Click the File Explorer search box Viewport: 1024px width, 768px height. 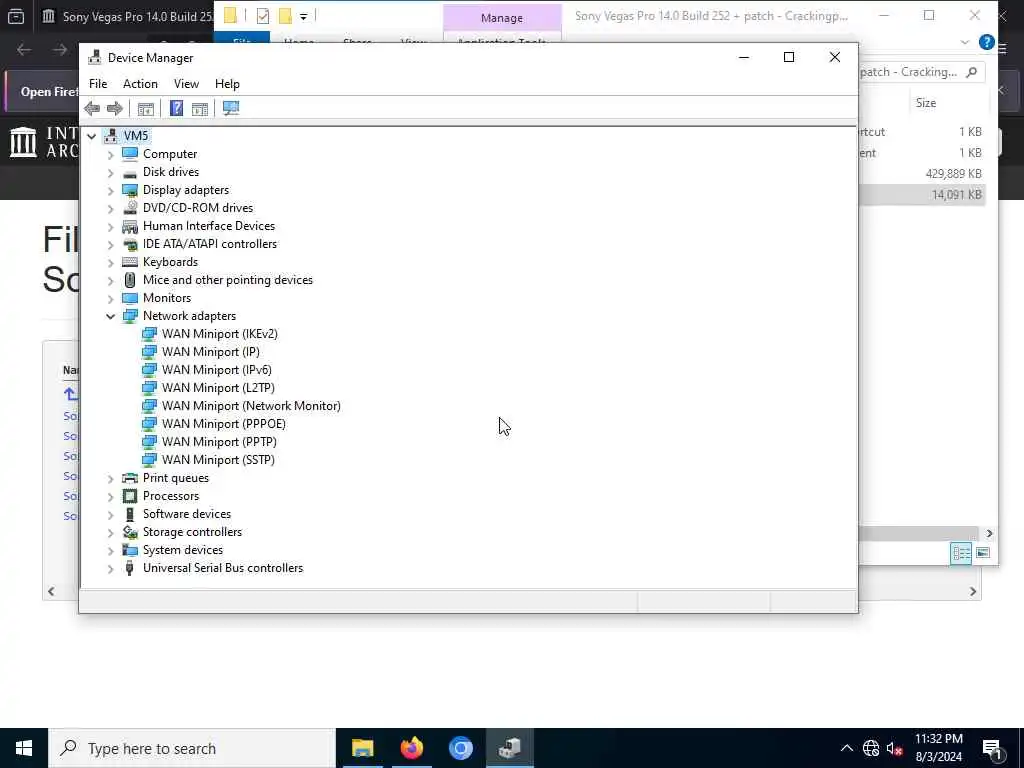[x=921, y=72]
